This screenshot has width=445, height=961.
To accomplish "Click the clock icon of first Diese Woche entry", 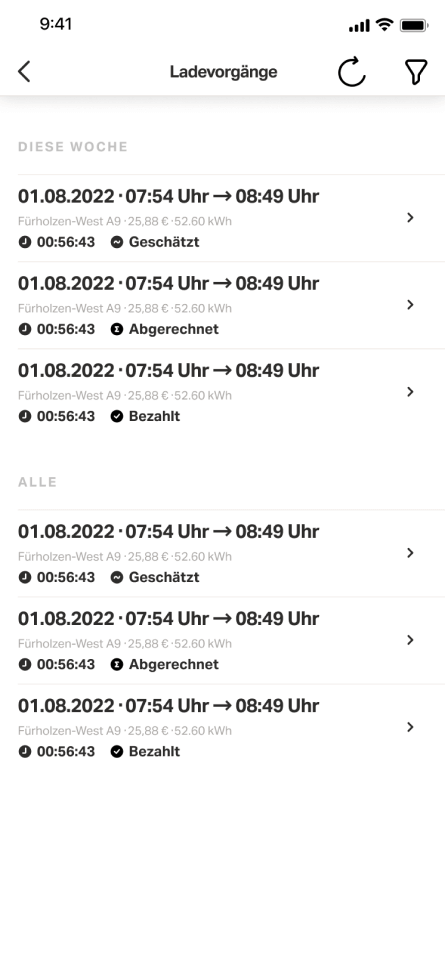I will click(x=25, y=242).
